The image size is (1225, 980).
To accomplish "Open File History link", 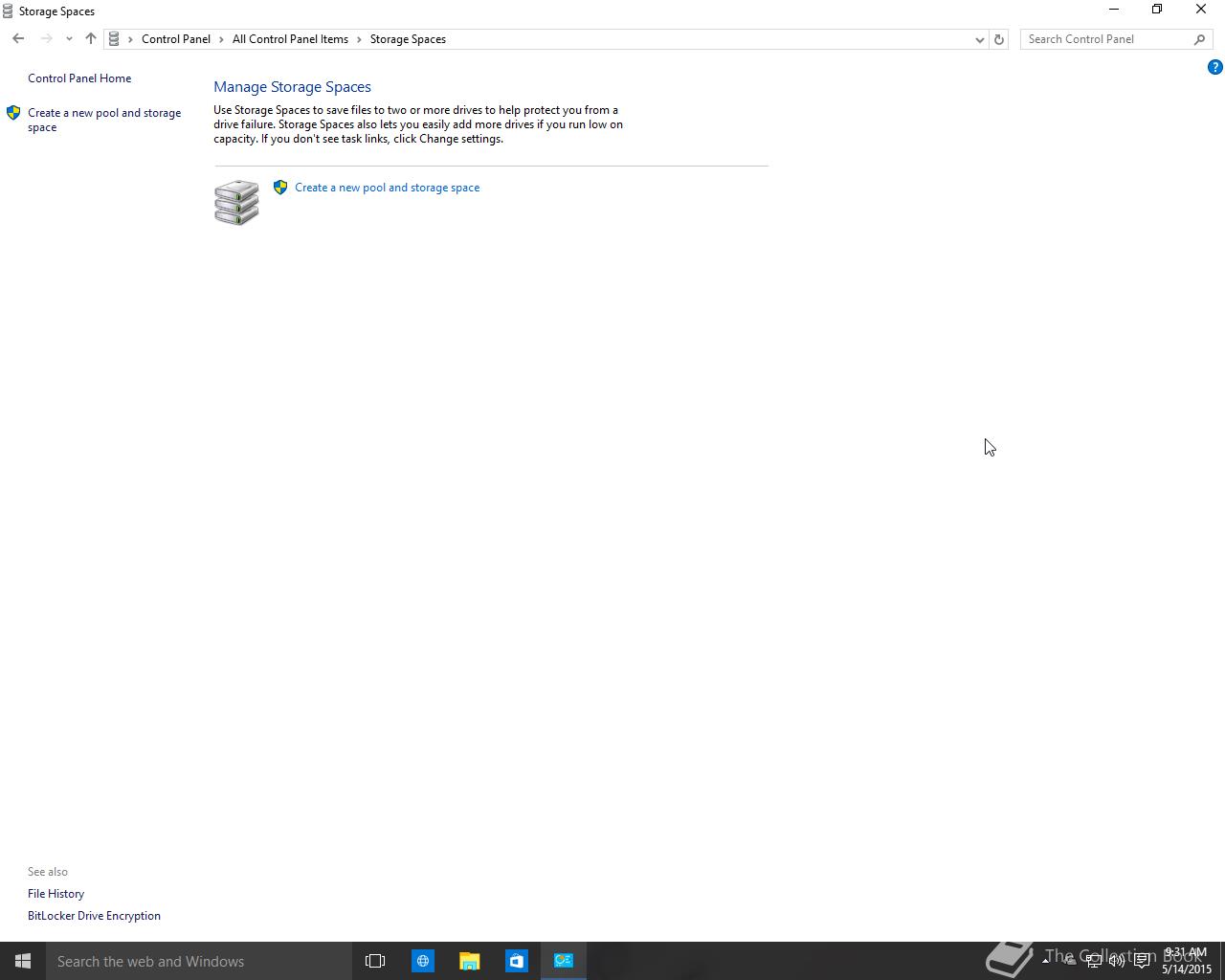I will [x=56, y=894].
